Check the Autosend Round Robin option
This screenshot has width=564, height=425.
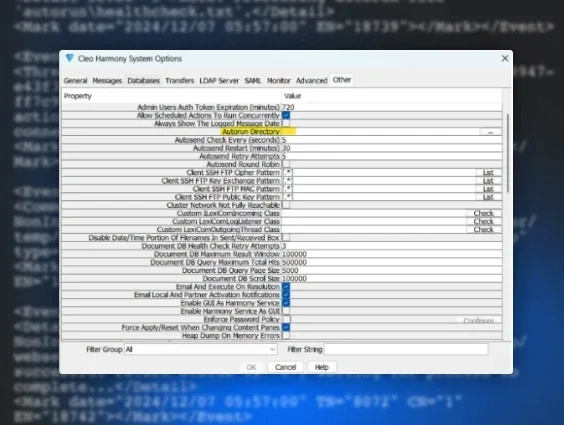[286, 164]
